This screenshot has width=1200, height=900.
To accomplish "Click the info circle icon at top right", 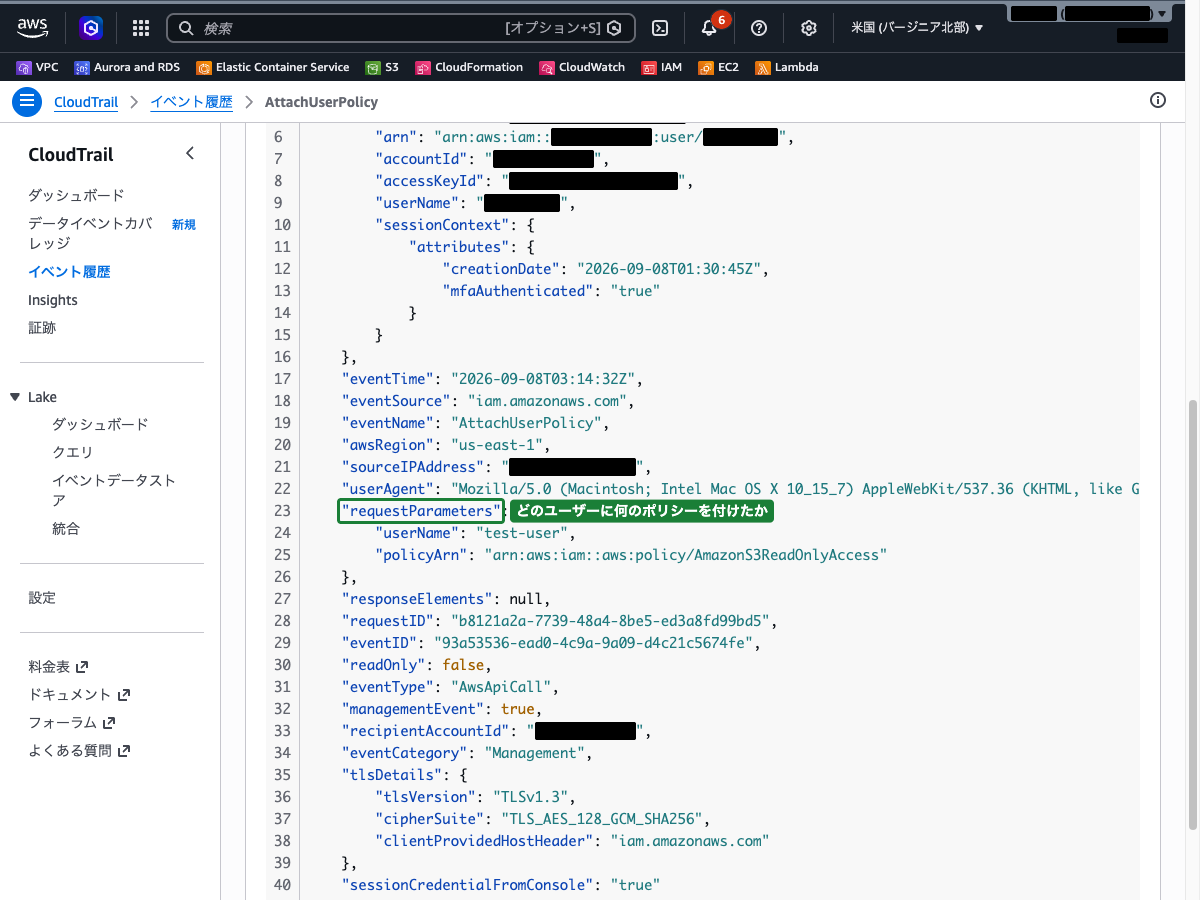I will (1158, 100).
